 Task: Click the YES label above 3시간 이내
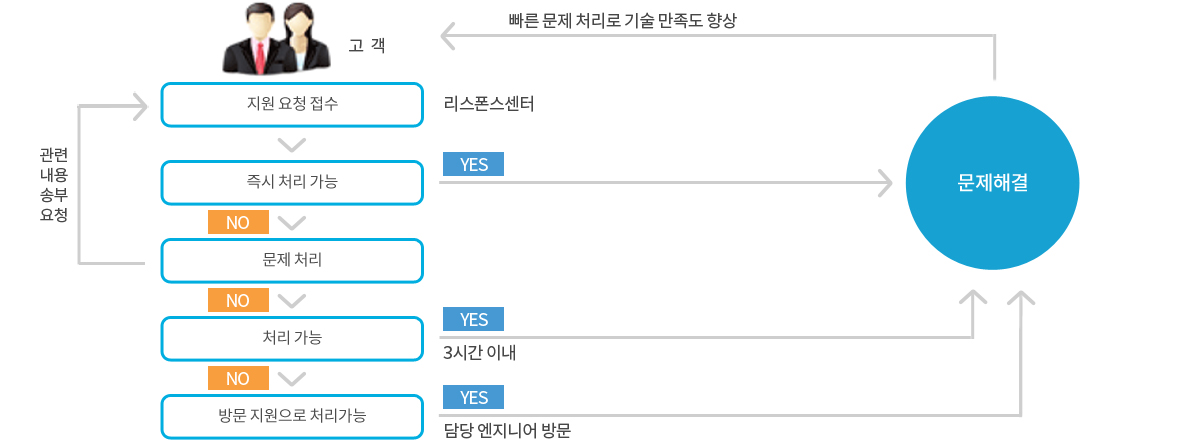(473, 319)
